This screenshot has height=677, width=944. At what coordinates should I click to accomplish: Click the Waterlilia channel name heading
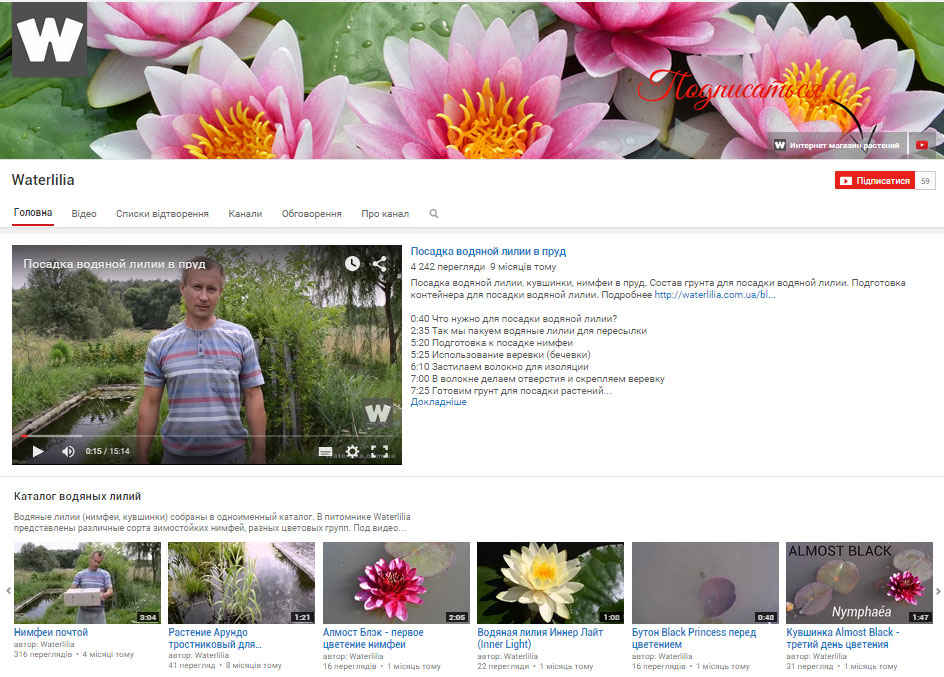(x=43, y=180)
